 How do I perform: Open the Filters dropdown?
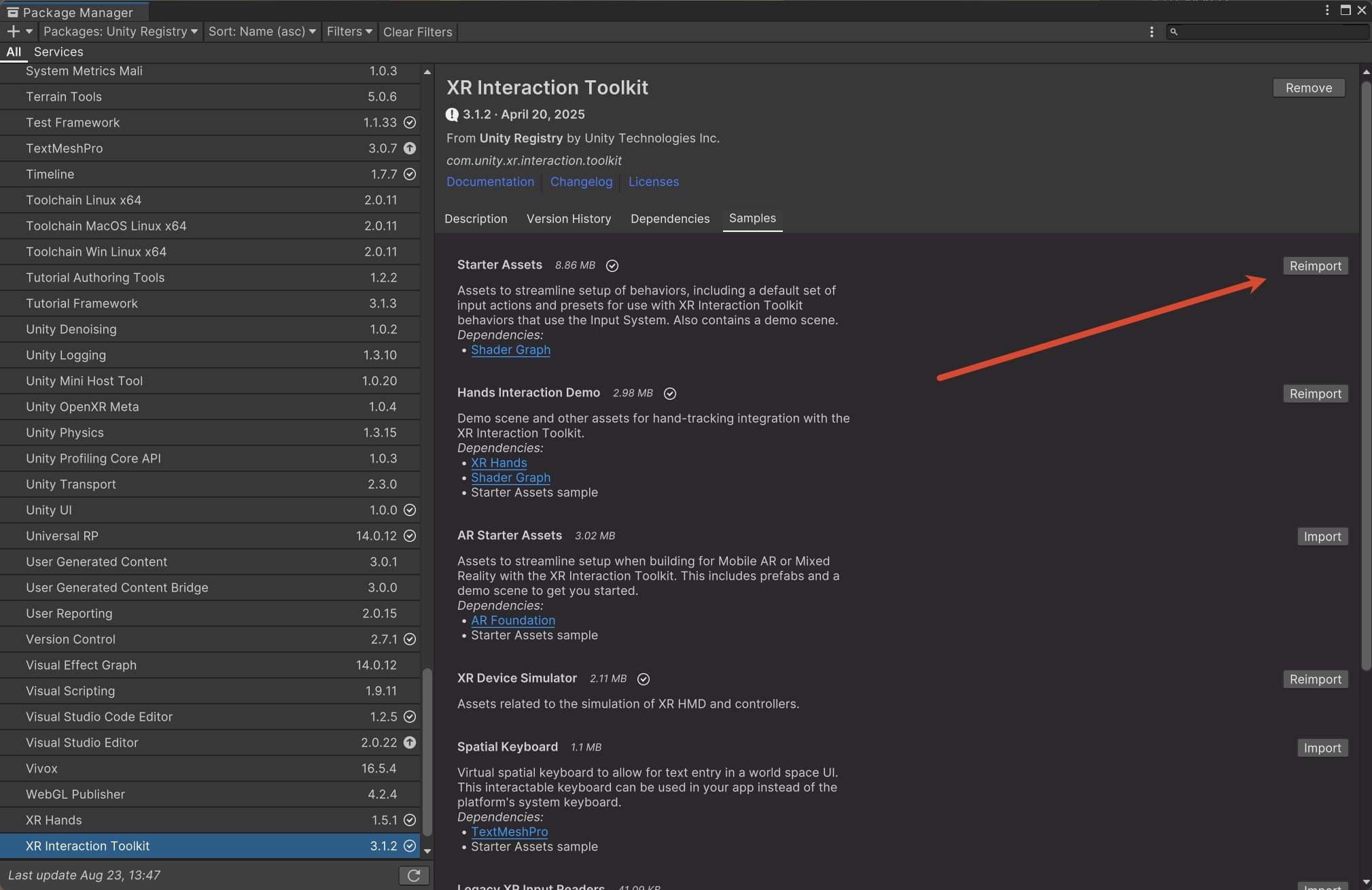[x=349, y=31]
